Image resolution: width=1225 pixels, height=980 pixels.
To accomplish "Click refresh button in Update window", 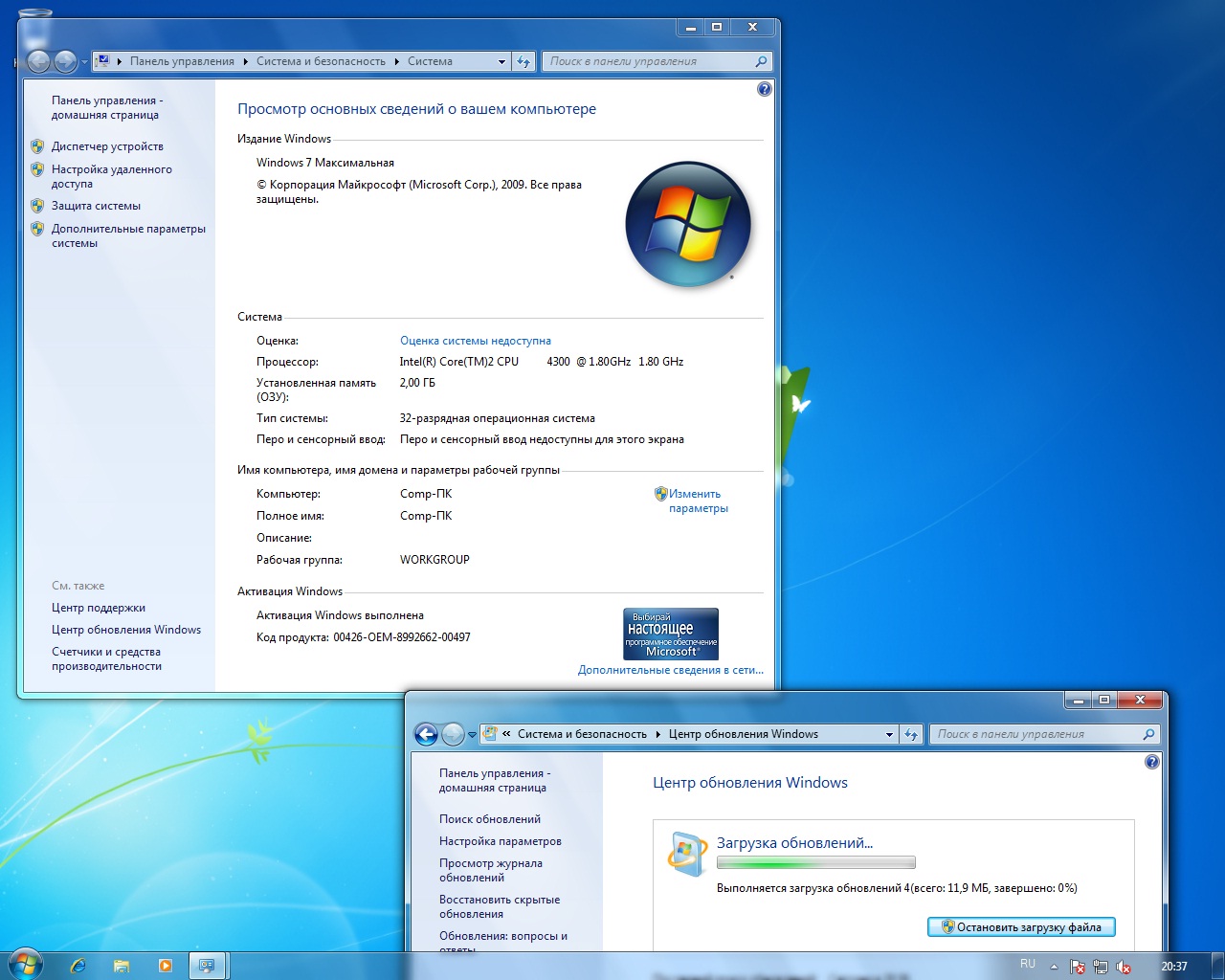I will [910, 734].
